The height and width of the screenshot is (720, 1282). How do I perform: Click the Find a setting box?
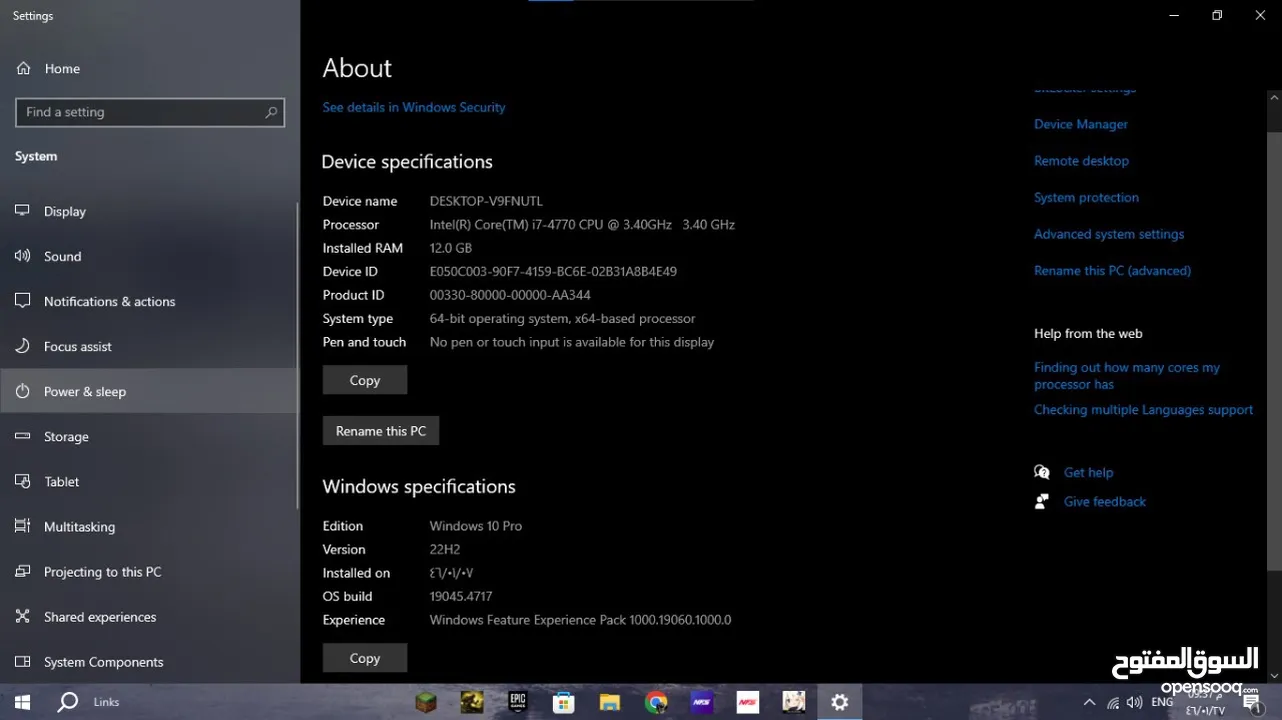(x=150, y=112)
